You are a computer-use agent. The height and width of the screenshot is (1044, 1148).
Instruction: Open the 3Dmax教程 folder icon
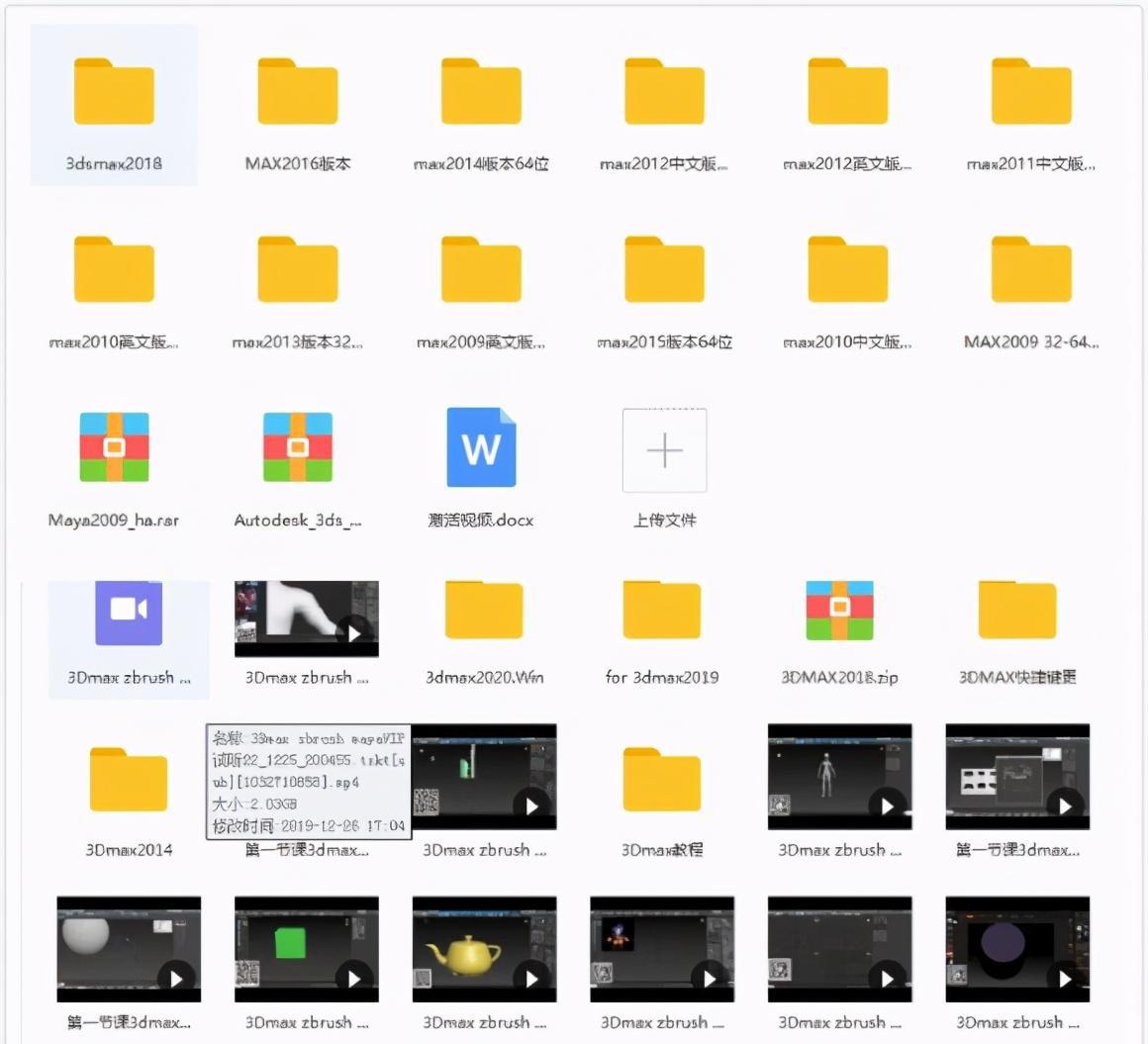pos(662,779)
